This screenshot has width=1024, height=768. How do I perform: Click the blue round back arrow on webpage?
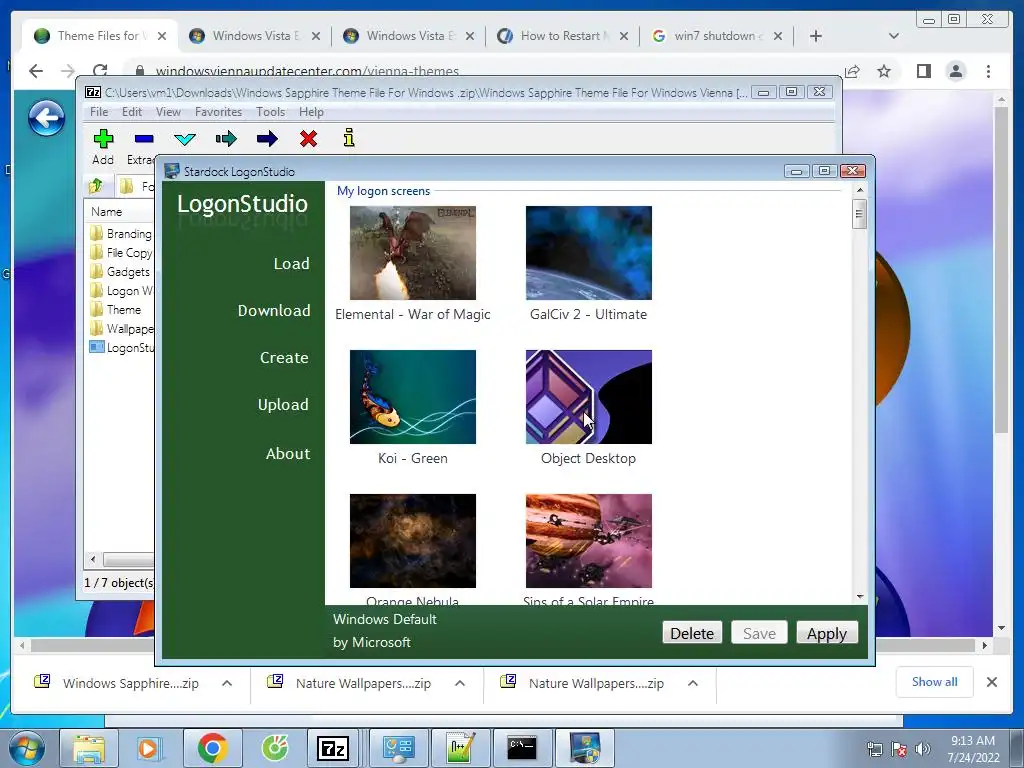46,118
